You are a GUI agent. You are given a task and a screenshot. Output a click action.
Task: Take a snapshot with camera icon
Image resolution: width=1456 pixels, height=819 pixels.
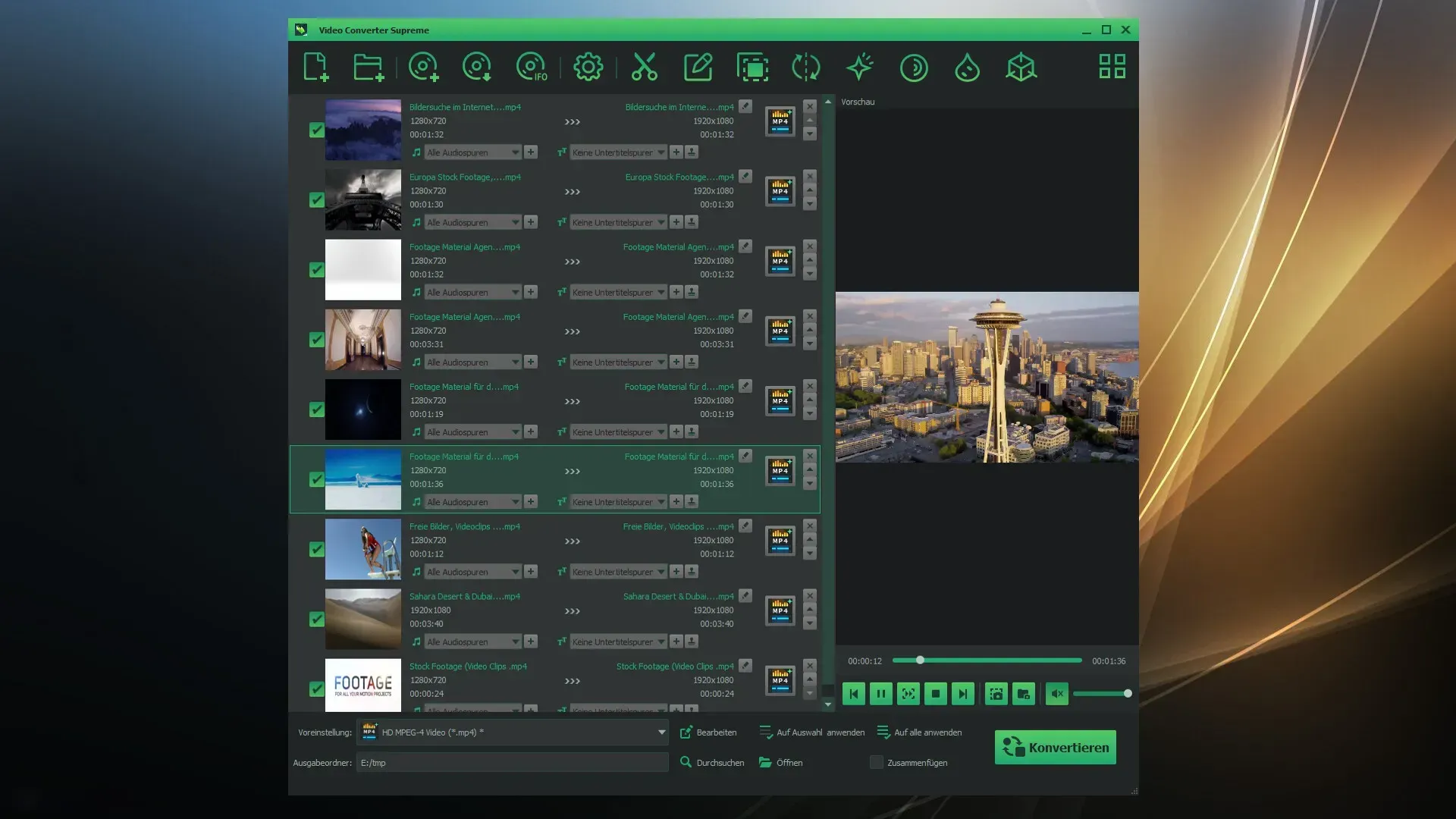pyautogui.click(x=996, y=694)
